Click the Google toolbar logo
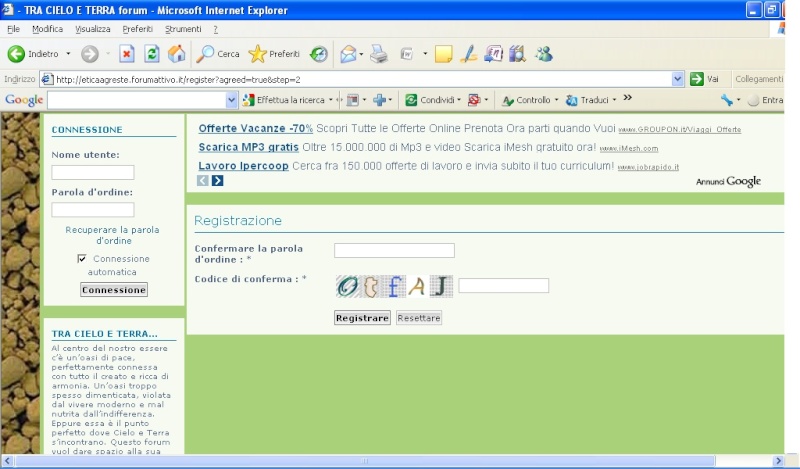The width and height of the screenshot is (800, 469). click(24, 100)
